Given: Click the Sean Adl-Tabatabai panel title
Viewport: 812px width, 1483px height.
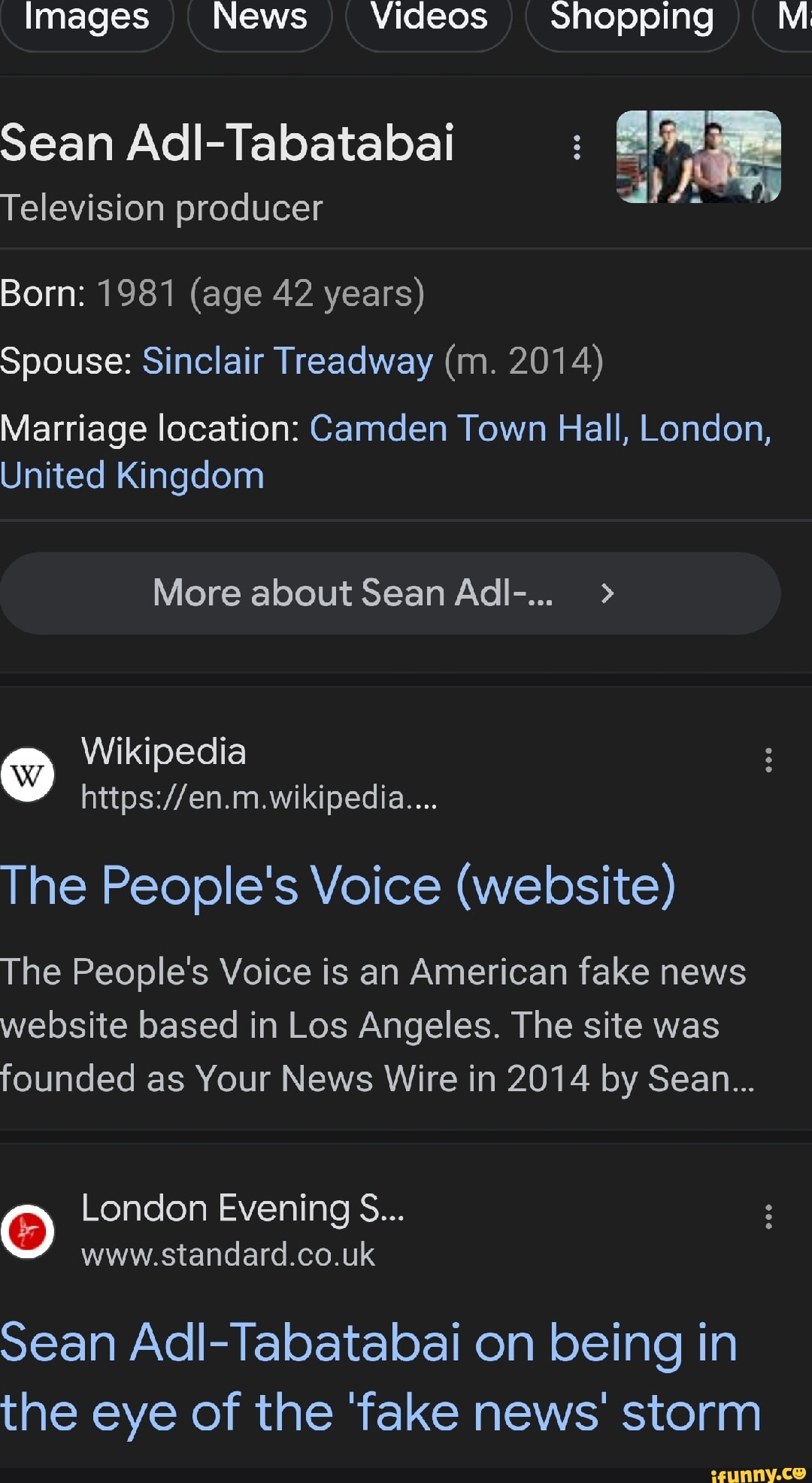Looking at the screenshot, I should [x=227, y=143].
